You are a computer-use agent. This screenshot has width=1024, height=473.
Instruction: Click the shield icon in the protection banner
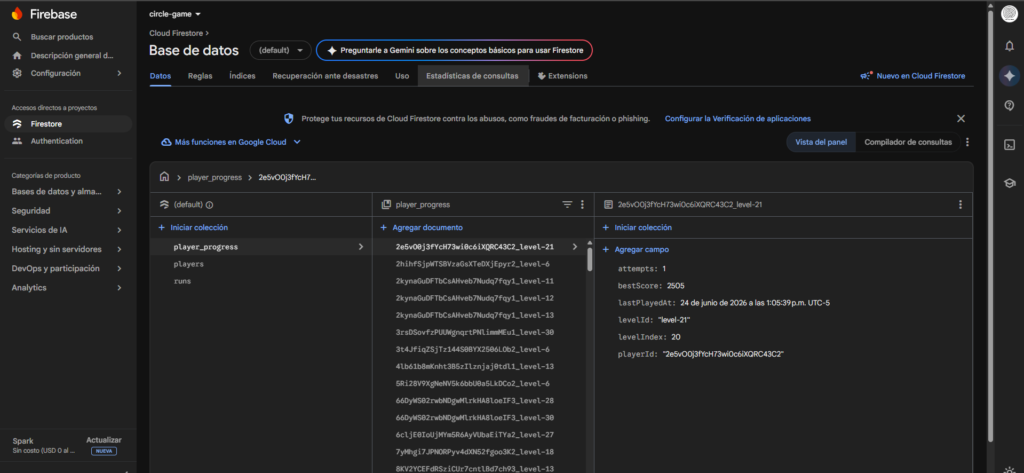[289, 119]
